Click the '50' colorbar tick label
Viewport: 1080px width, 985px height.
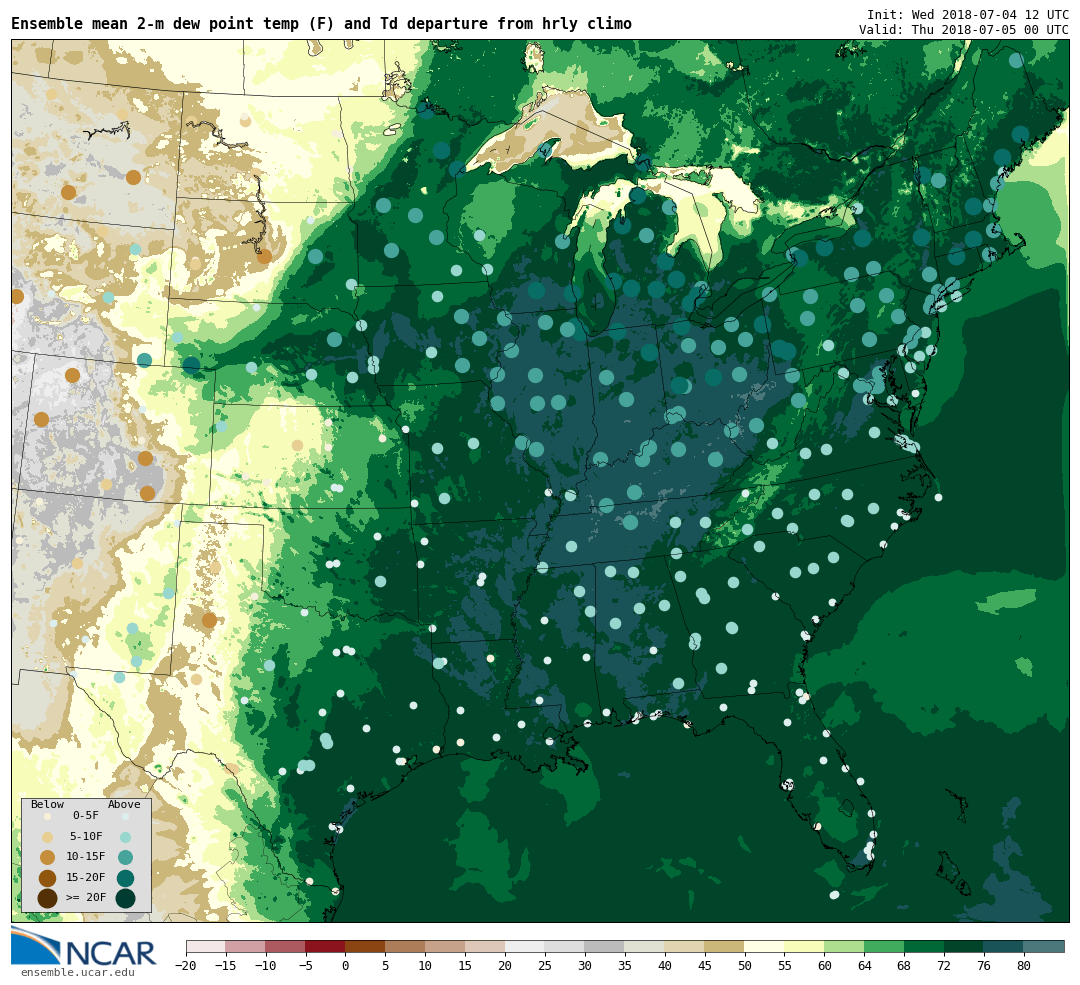[x=745, y=966]
